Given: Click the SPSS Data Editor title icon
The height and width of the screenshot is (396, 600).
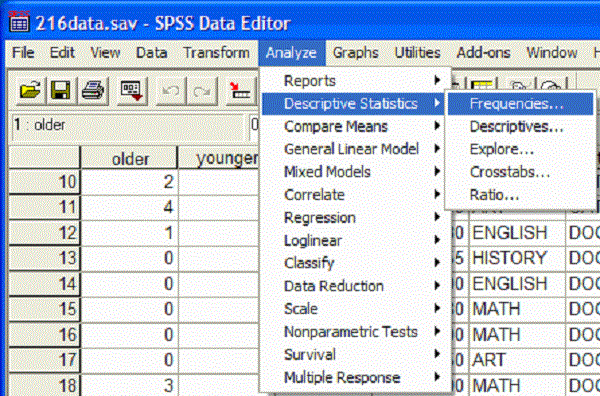Looking at the screenshot, I should pos(19,23).
